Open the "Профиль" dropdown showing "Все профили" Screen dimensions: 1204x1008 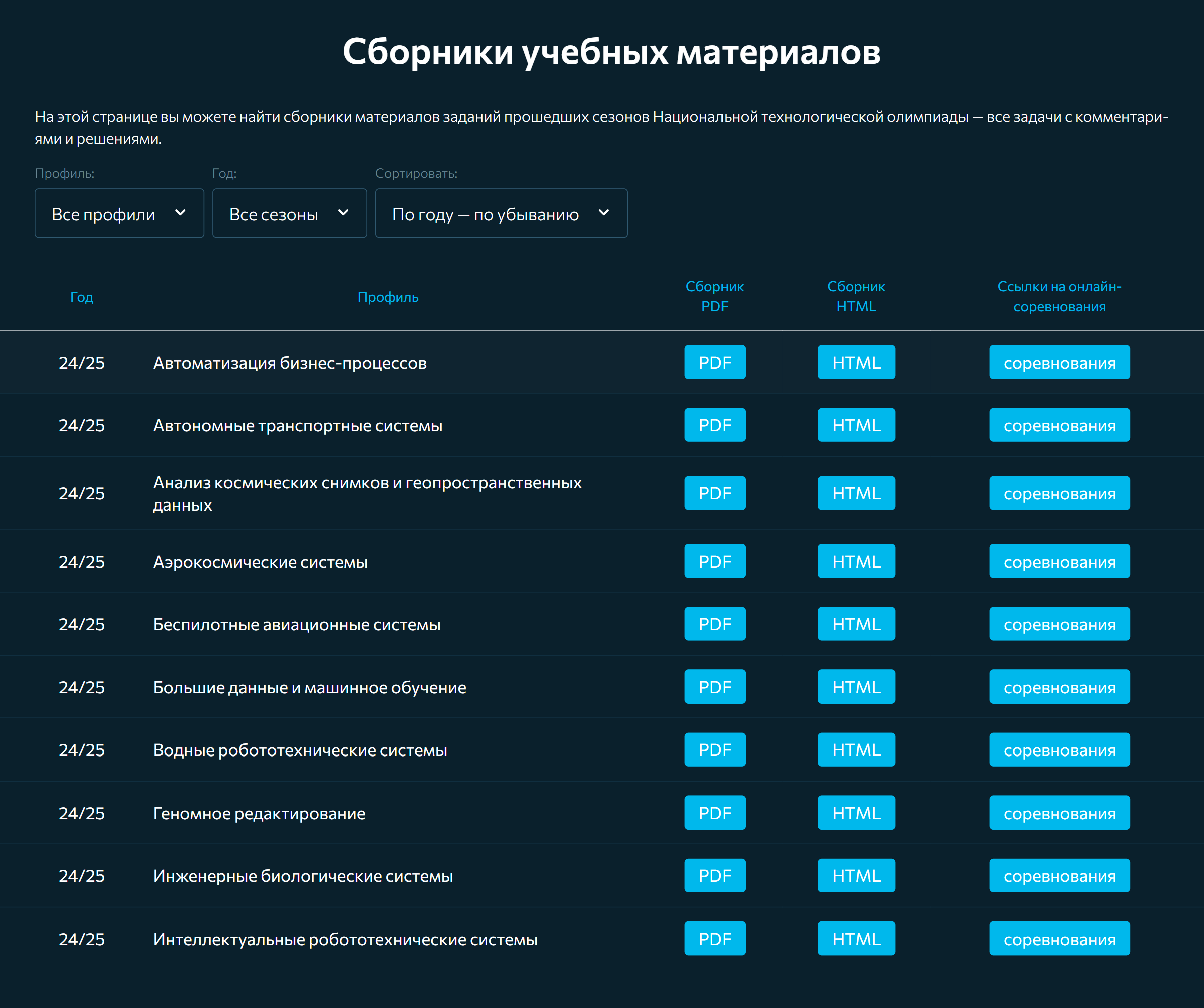(x=119, y=213)
